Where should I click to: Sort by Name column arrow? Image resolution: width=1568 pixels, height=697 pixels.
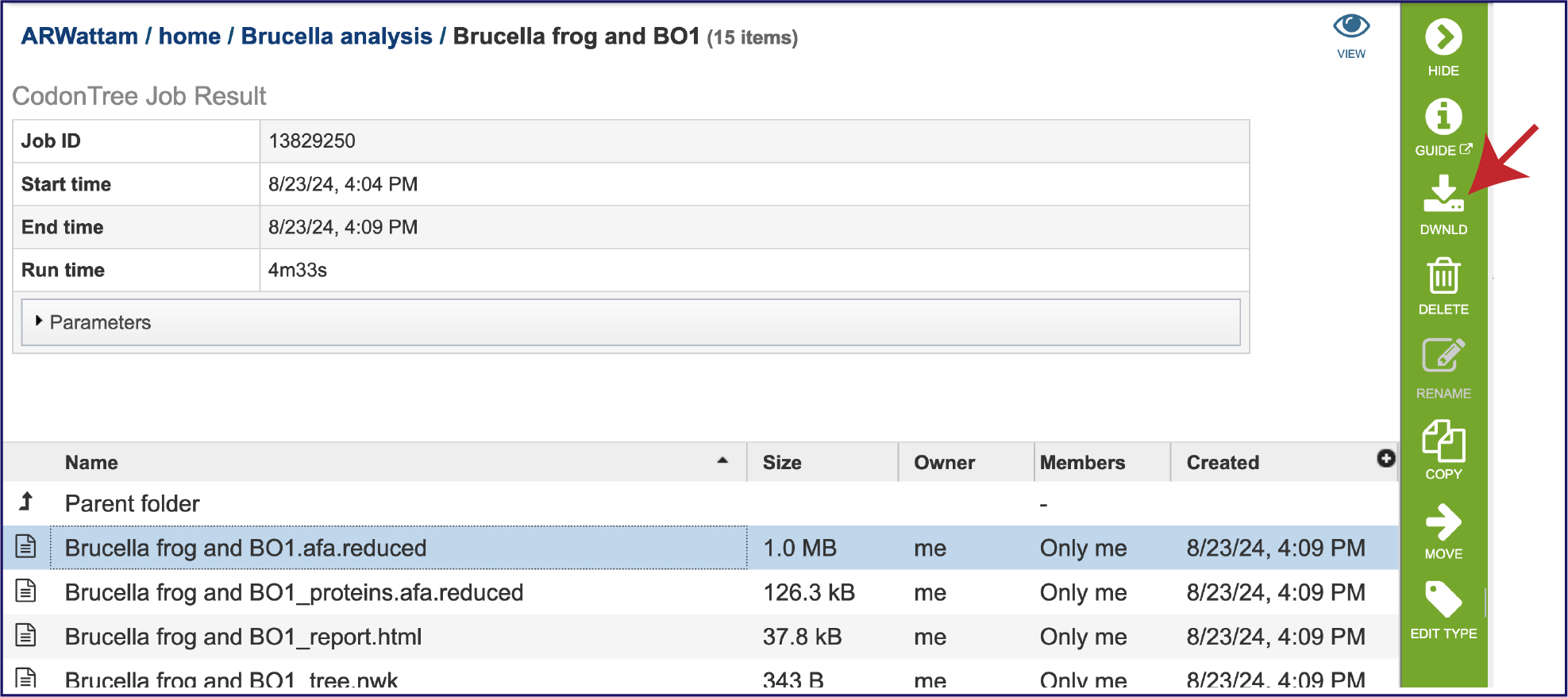pyautogui.click(x=722, y=460)
